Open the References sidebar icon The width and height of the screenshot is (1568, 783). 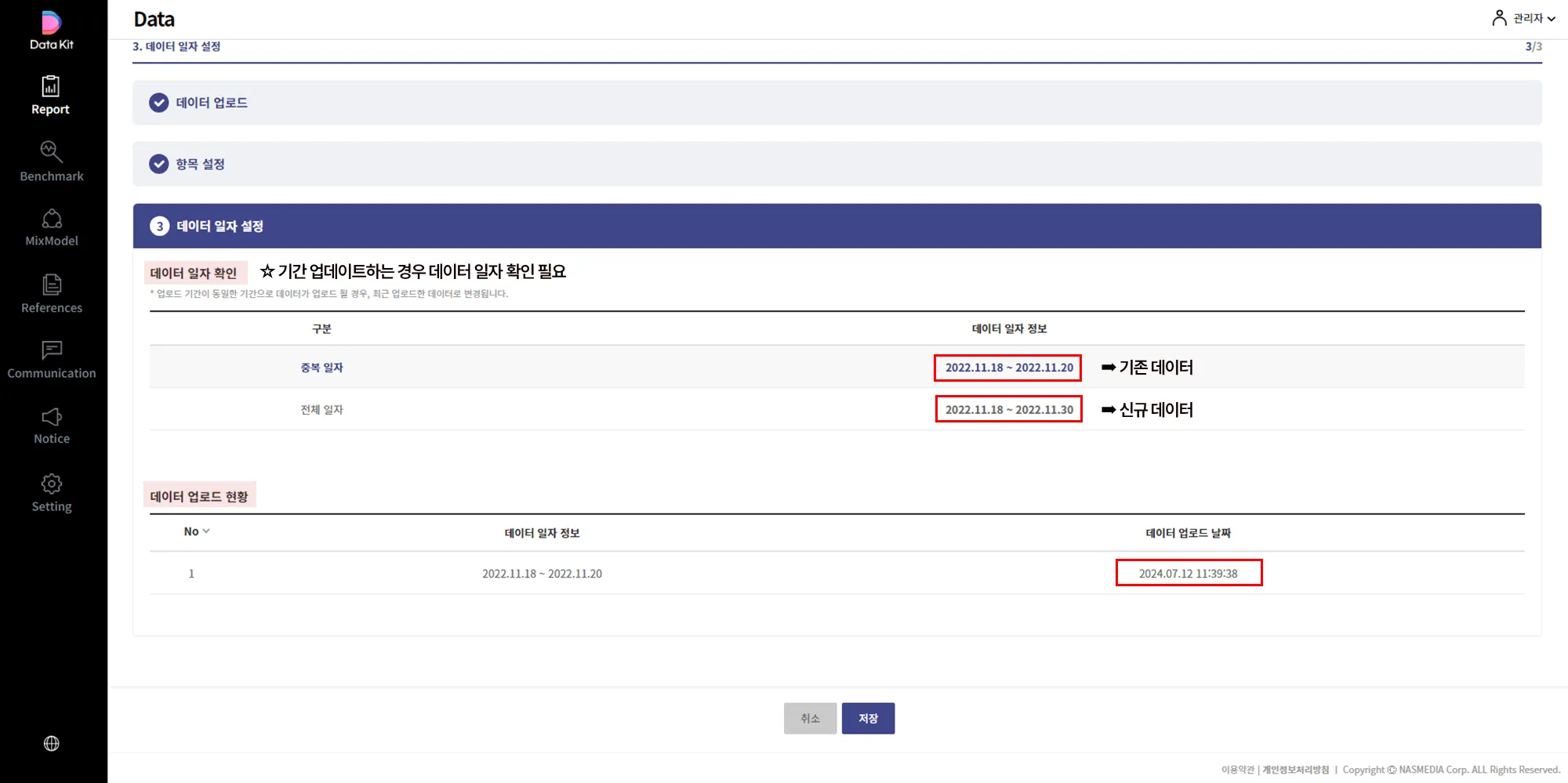(52, 284)
